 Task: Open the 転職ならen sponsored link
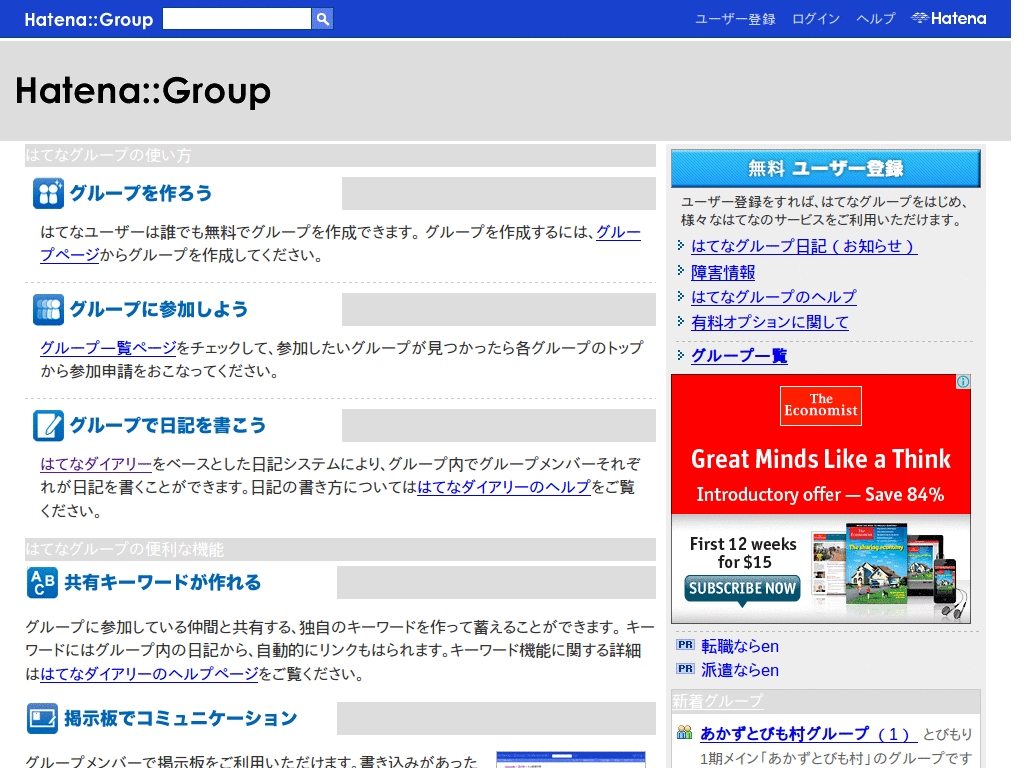740,647
